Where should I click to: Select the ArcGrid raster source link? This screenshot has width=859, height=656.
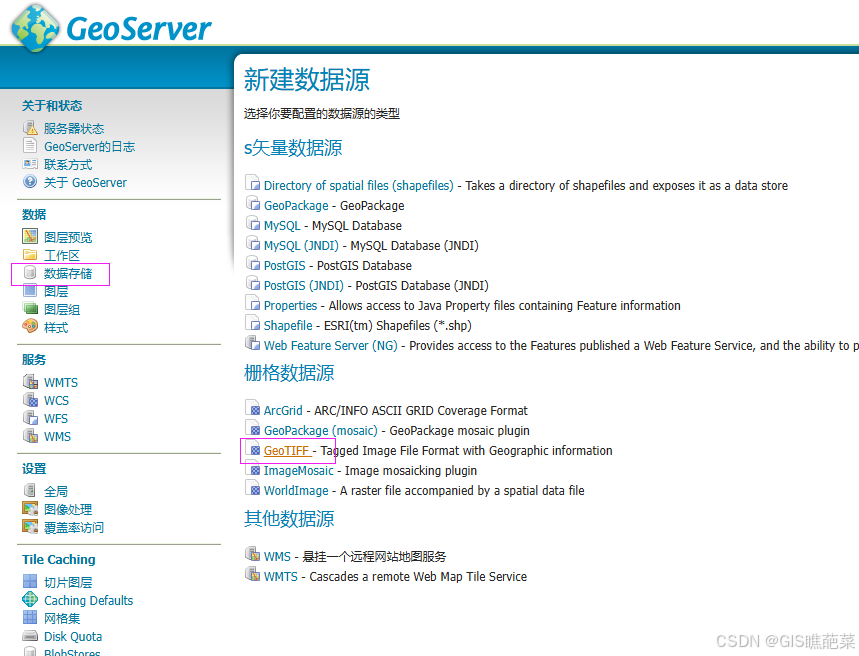283,410
